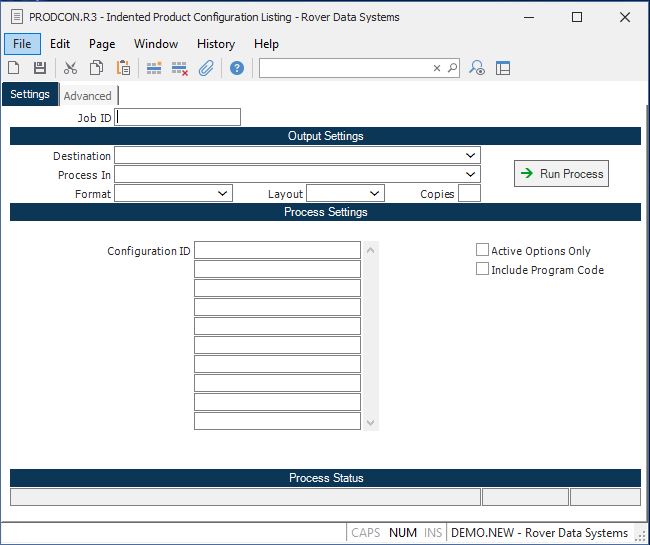The width and height of the screenshot is (650, 545).
Task: Click the Job ID input field
Action: pos(178,118)
